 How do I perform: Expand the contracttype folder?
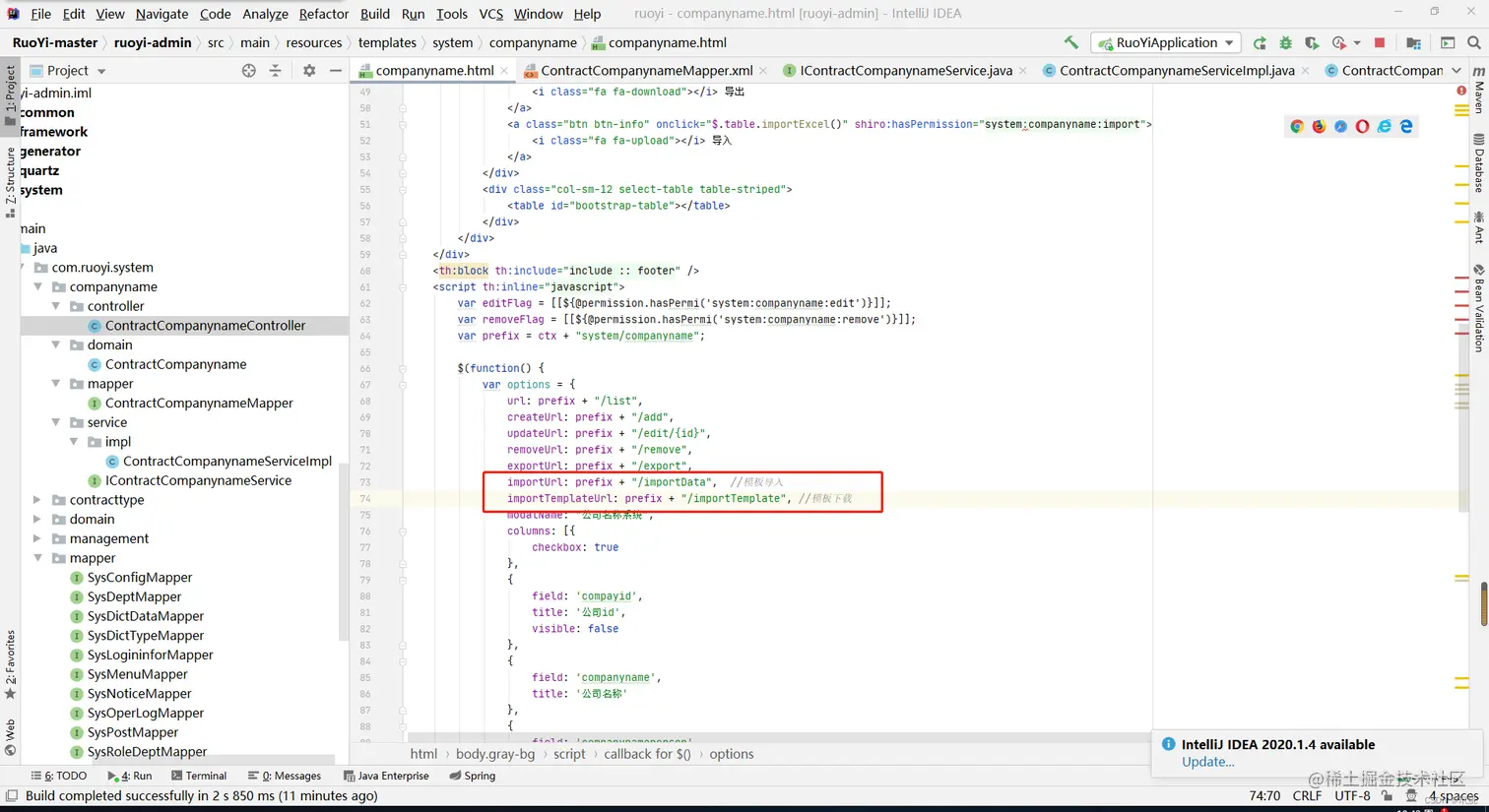[38, 500]
